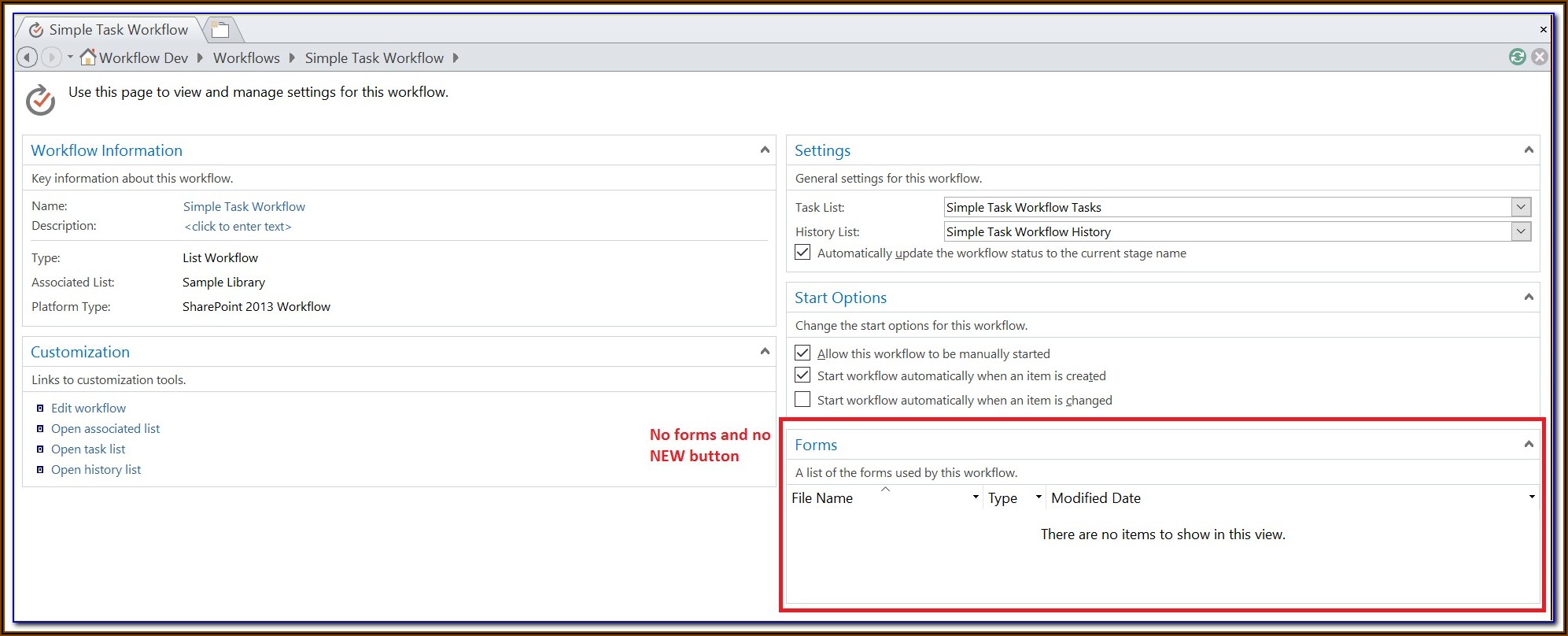1568x636 pixels.
Task: Open the new tab icon
Action: pyautogui.click(x=220, y=31)
